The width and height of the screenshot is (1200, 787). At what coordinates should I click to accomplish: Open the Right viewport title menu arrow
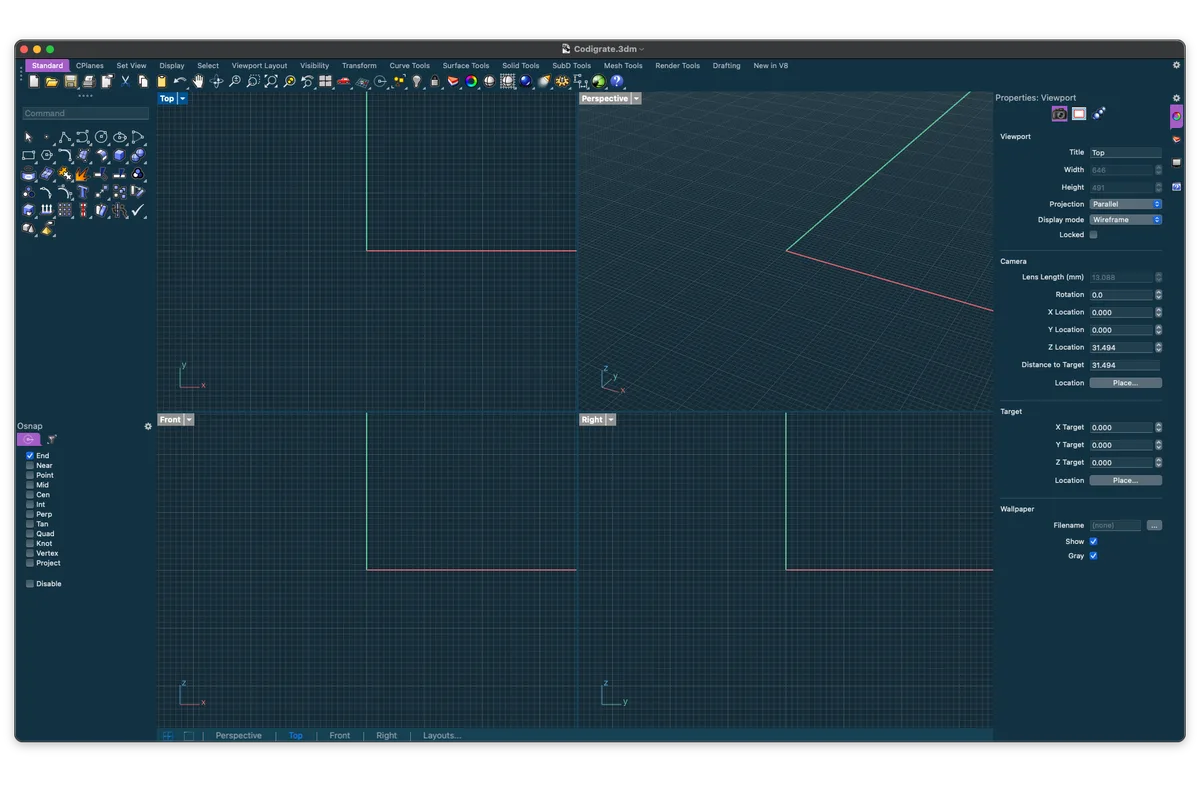611,420
